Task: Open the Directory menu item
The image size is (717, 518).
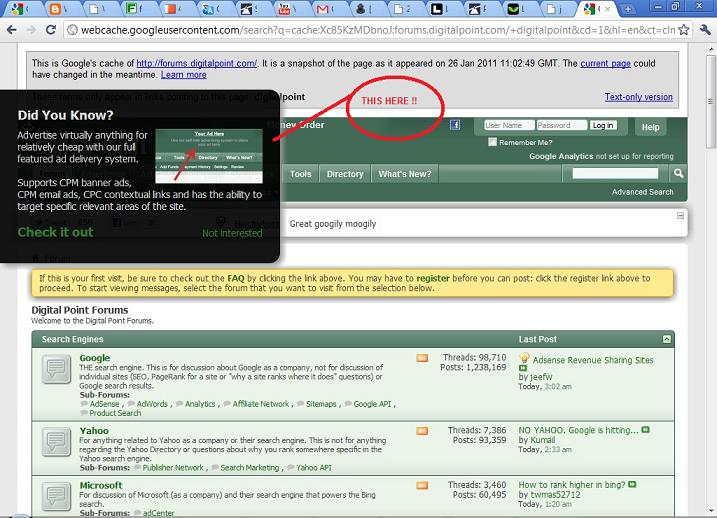Action: tap(345, 174)
